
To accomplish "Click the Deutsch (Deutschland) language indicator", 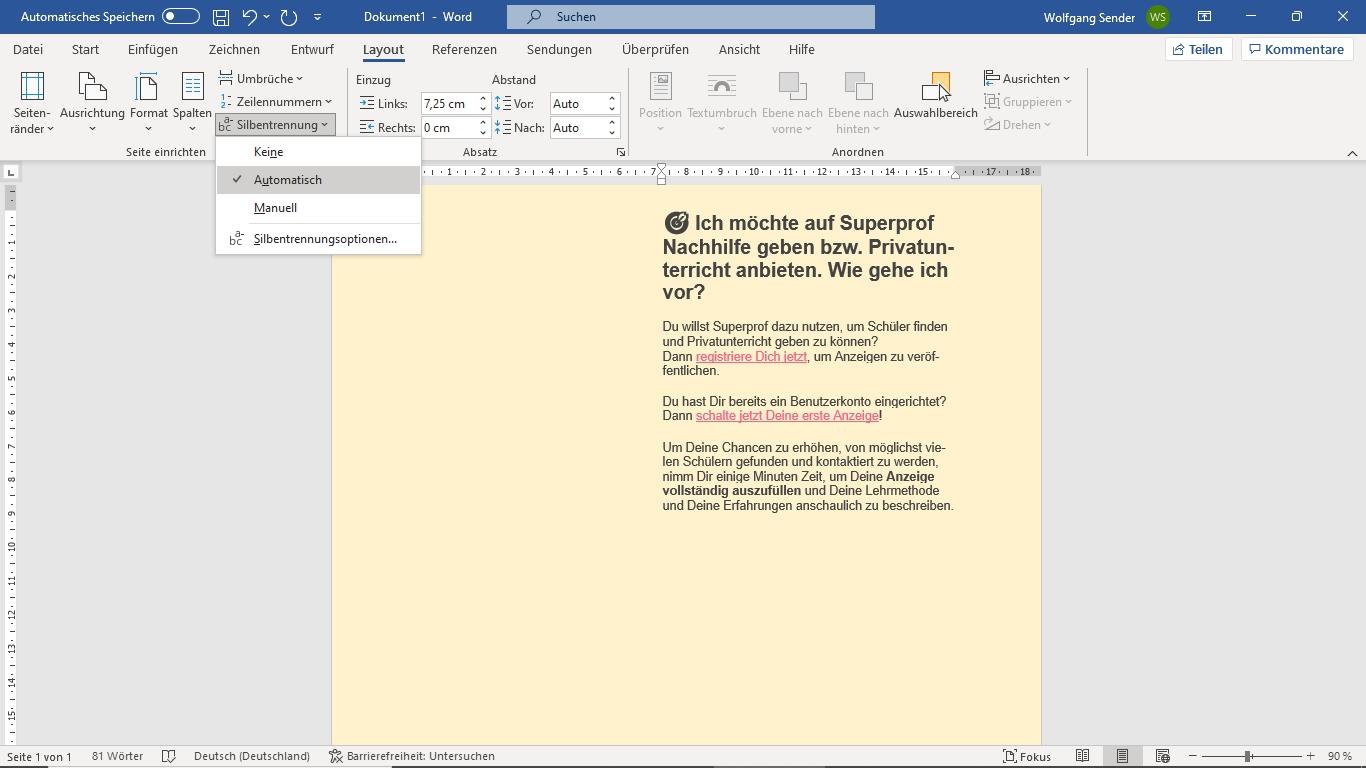I will 252,756.
